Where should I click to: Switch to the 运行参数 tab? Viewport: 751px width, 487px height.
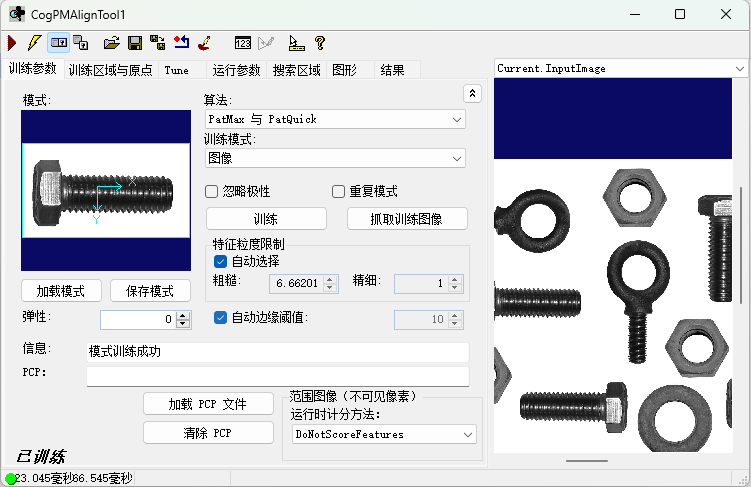click(x=236, y=70)
